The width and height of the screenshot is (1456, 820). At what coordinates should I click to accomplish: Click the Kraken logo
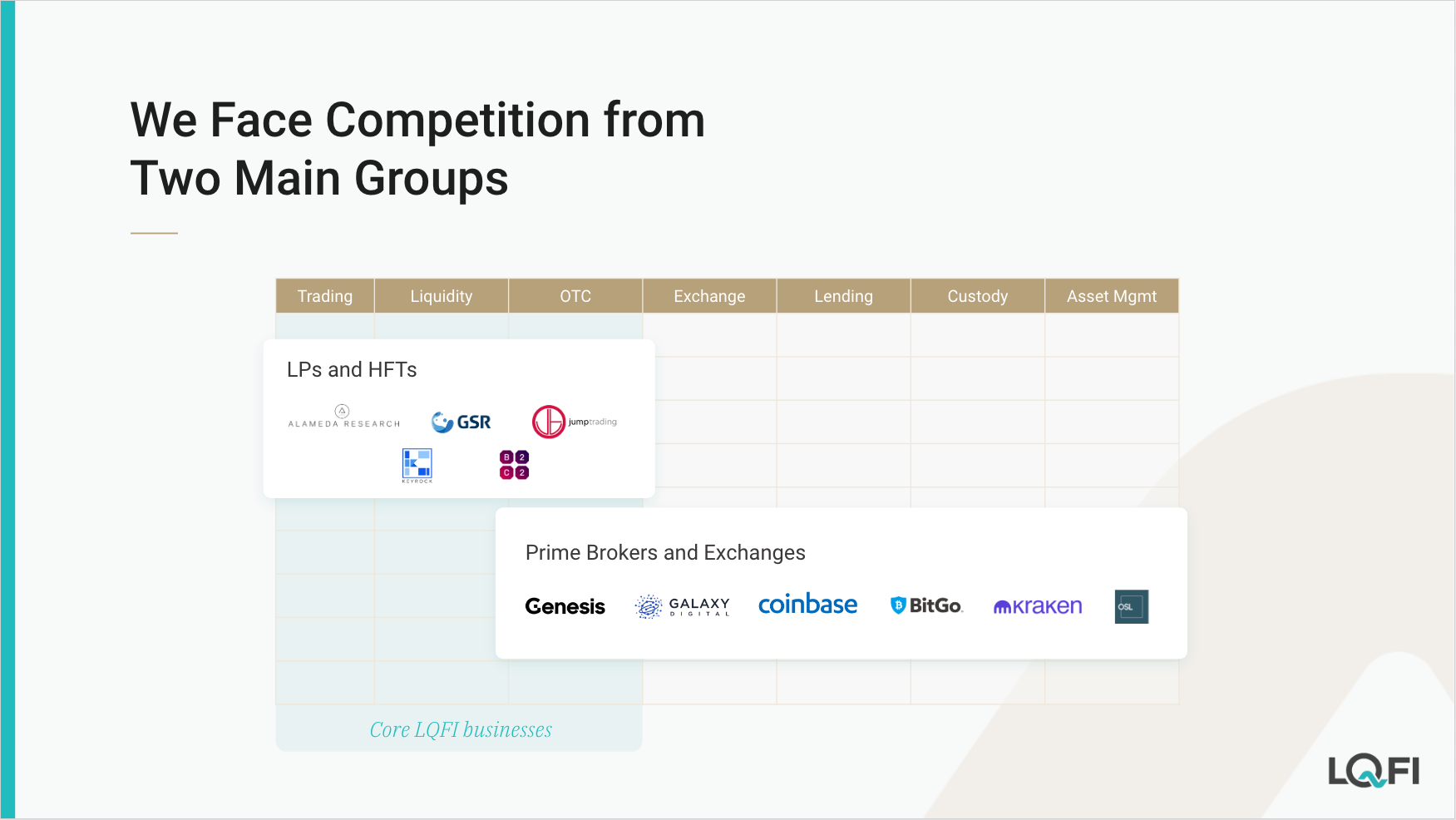(1038, 606)
